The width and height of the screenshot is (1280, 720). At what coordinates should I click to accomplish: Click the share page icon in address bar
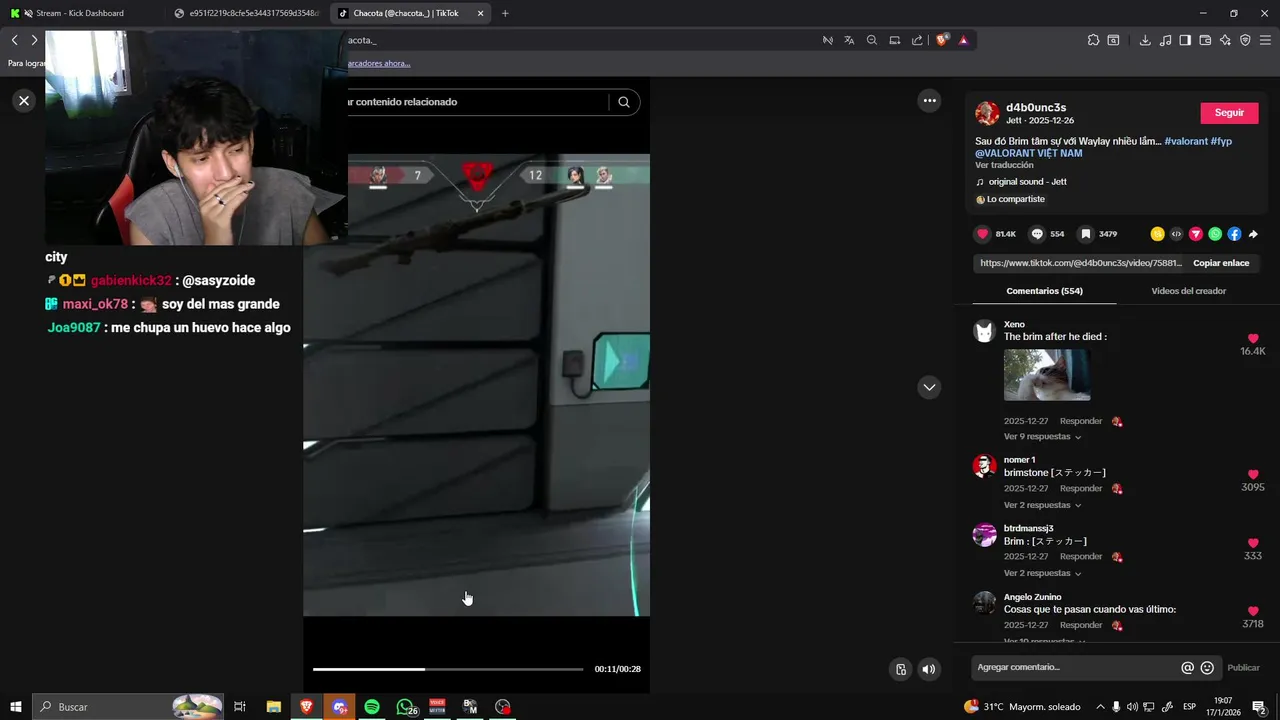(917, 40)
